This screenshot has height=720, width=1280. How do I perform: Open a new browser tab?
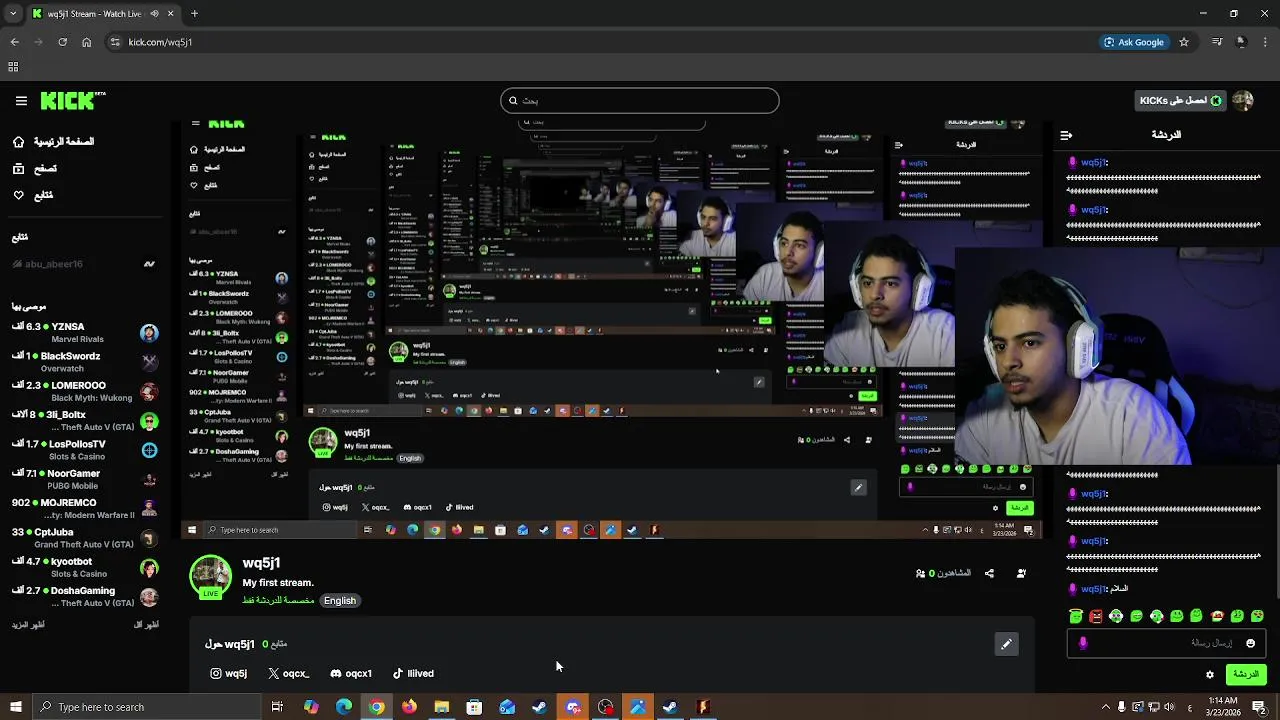(194, 14)
